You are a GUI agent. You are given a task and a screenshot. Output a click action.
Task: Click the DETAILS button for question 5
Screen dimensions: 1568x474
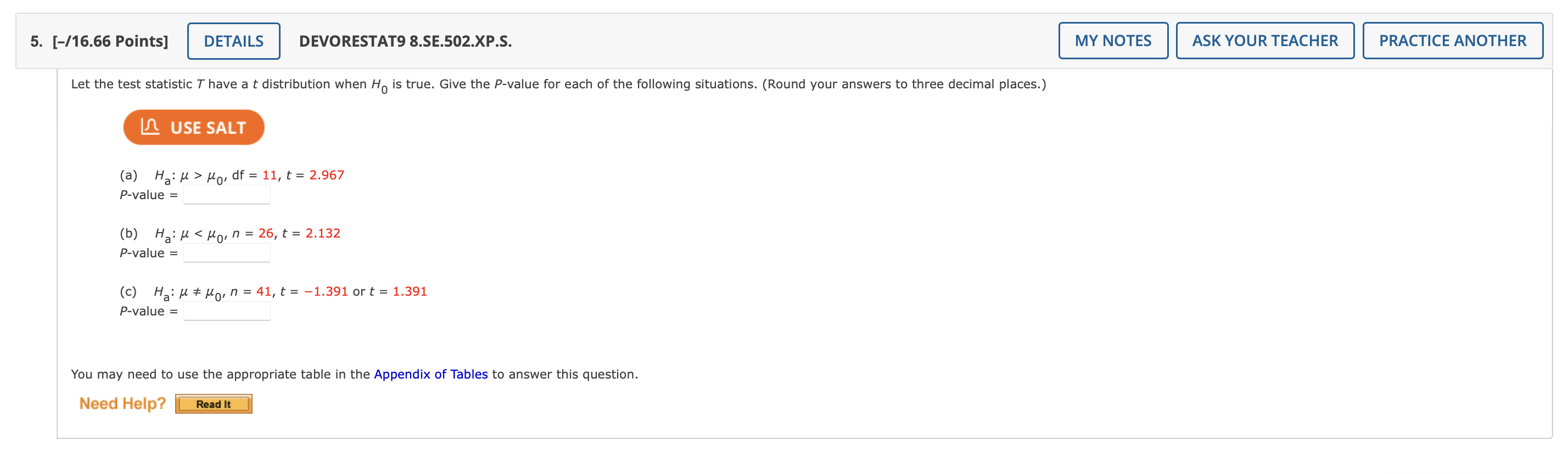pos(233,40)
